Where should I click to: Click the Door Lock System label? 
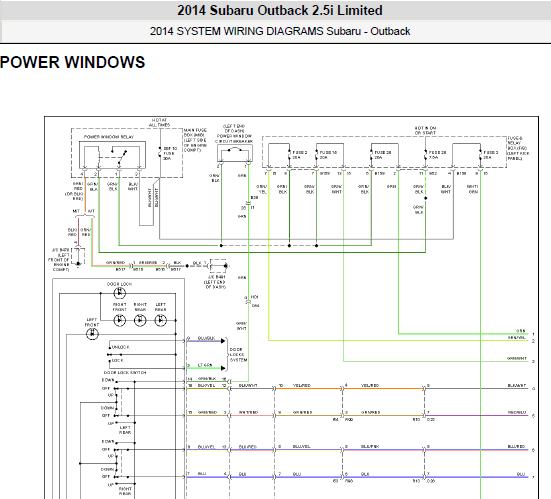tap(238, 355)
